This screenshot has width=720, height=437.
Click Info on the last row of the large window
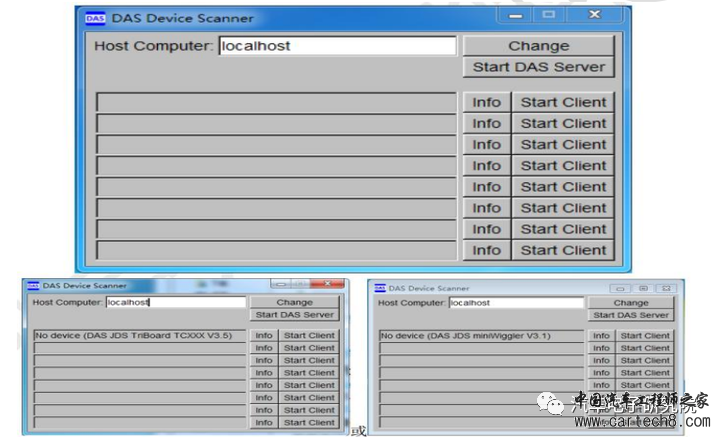[487, 250]
